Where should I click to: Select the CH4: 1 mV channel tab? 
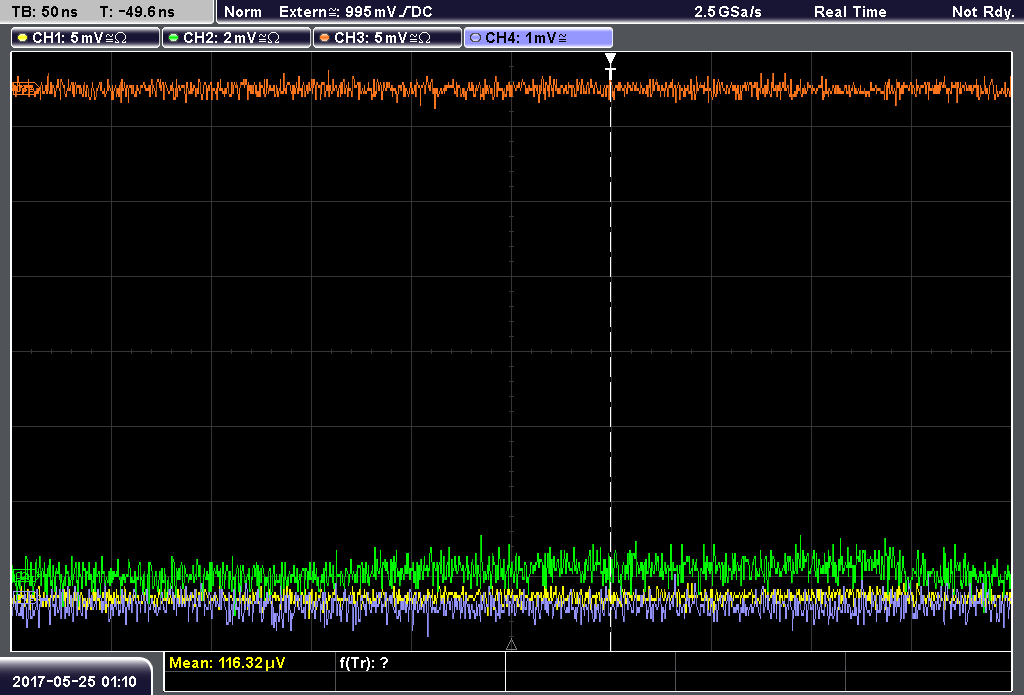(x=538, y=38)
